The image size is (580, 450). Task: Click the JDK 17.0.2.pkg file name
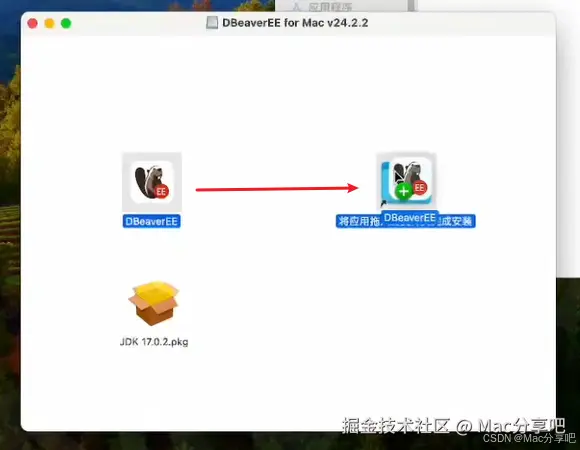[x=154, y=342]
